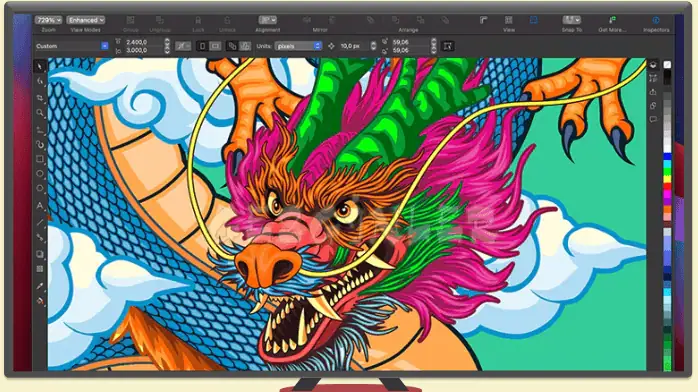Select the straight line dimension tool
The height and width of the screenshot is (392, 698).
coord(40,222)
